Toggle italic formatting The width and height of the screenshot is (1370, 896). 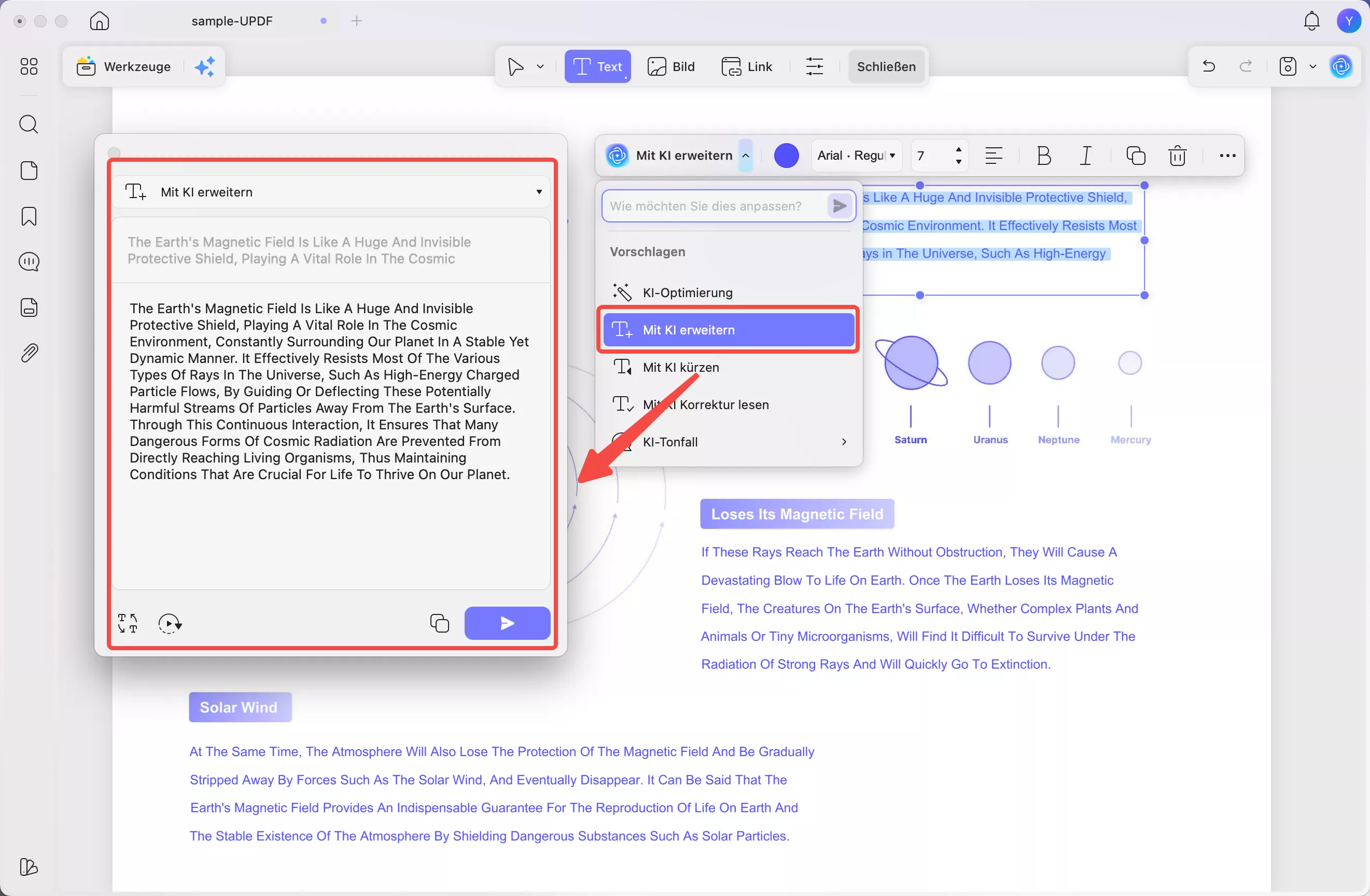(1086, 156)
